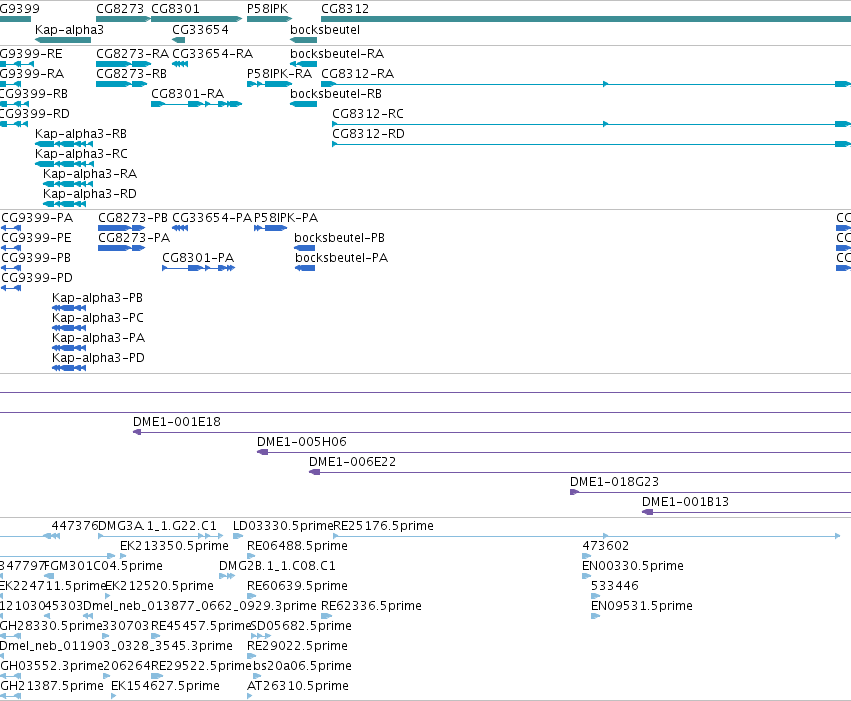This screenshot has width=851, height=701.
Task: Select EST EK213350.5prime label
Action: point(174,546)
